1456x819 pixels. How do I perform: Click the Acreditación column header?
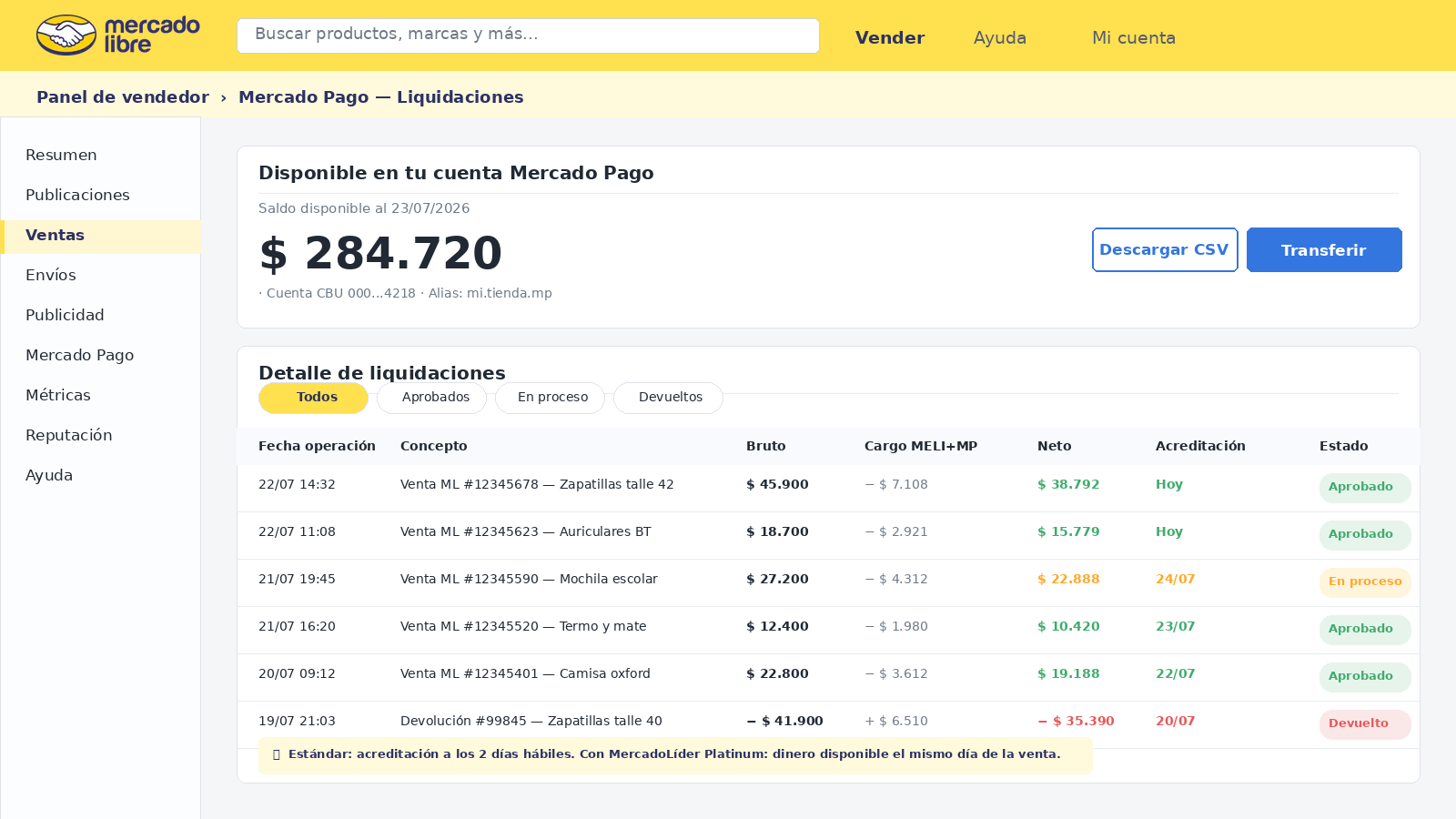1200,446
